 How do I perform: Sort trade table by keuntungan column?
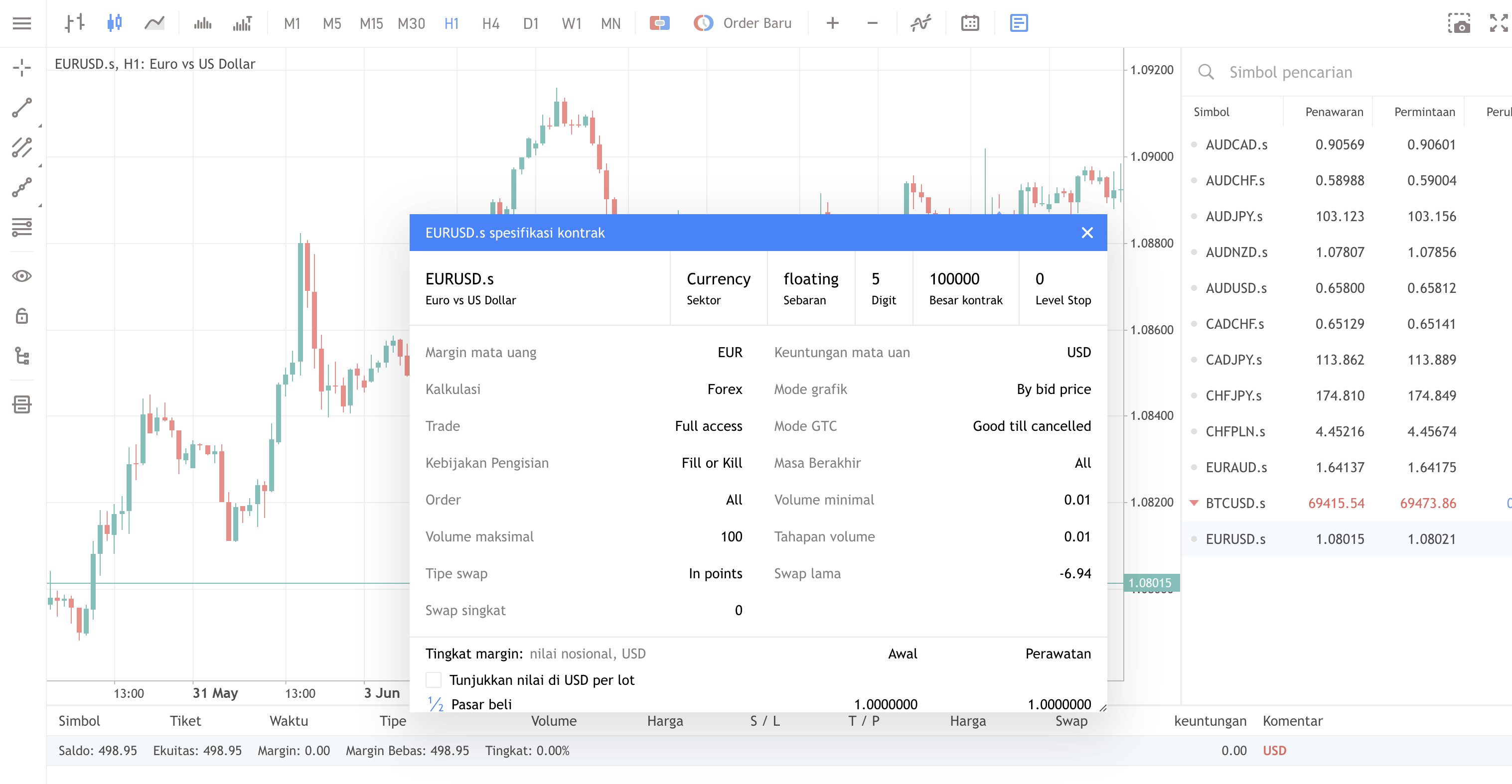1210,721
